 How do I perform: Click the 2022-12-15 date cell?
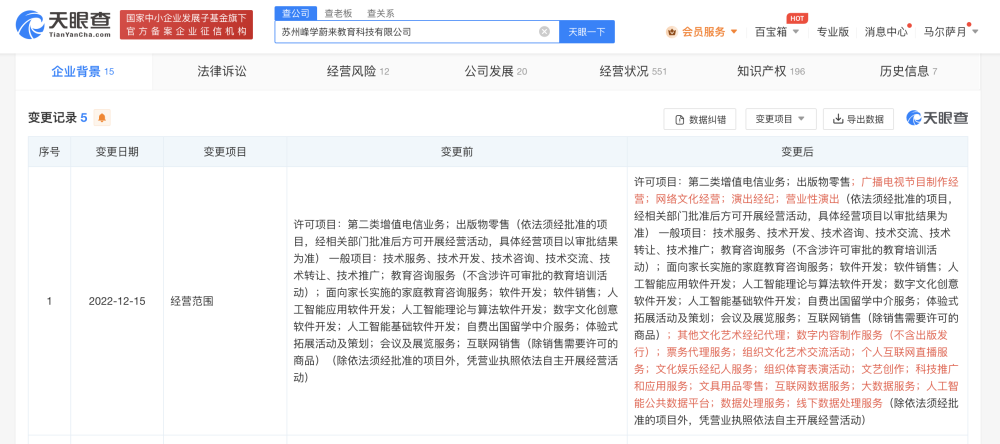coord(117,301)
